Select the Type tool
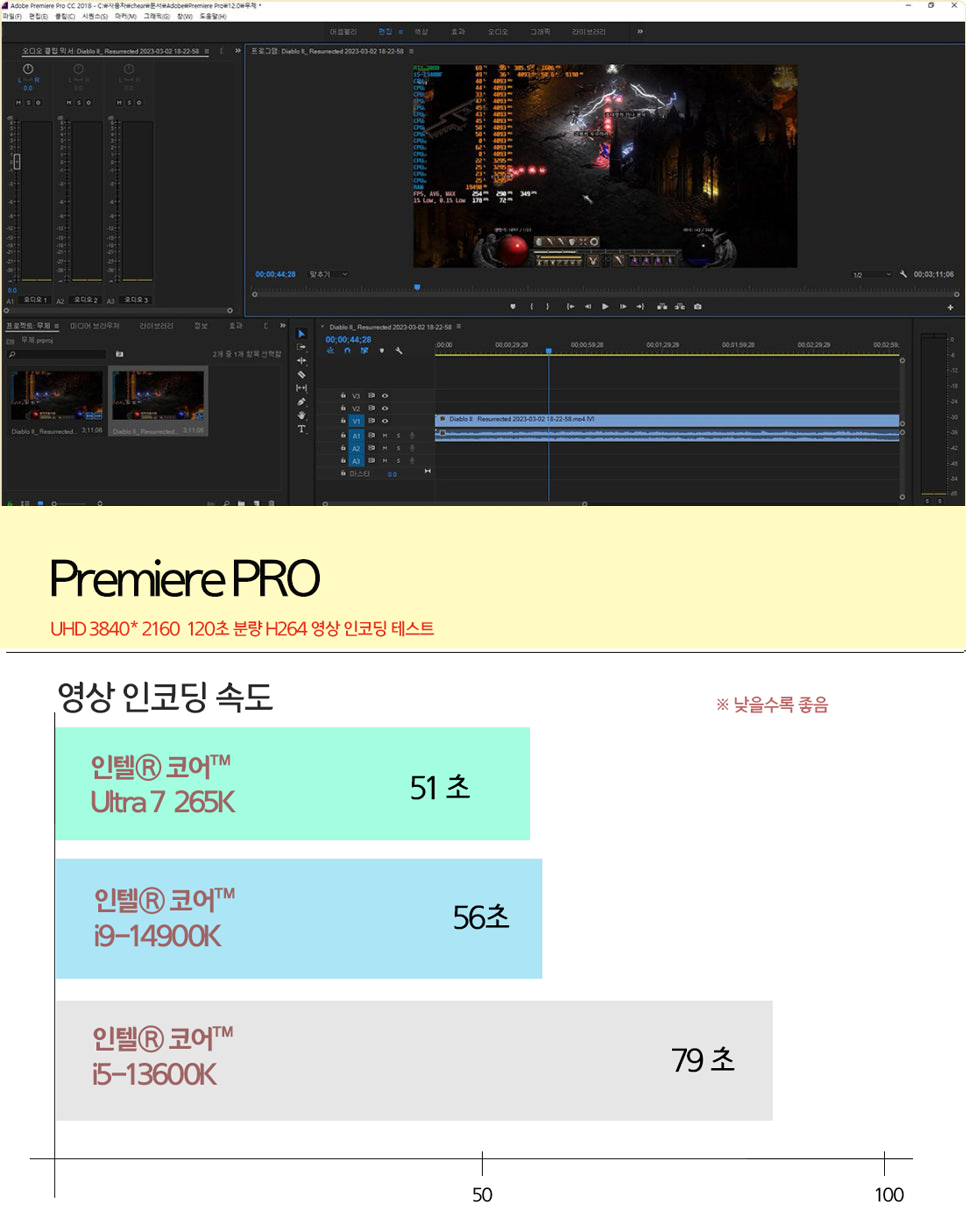Viewport: 966px width, 1218px height. tap(302, 428)
